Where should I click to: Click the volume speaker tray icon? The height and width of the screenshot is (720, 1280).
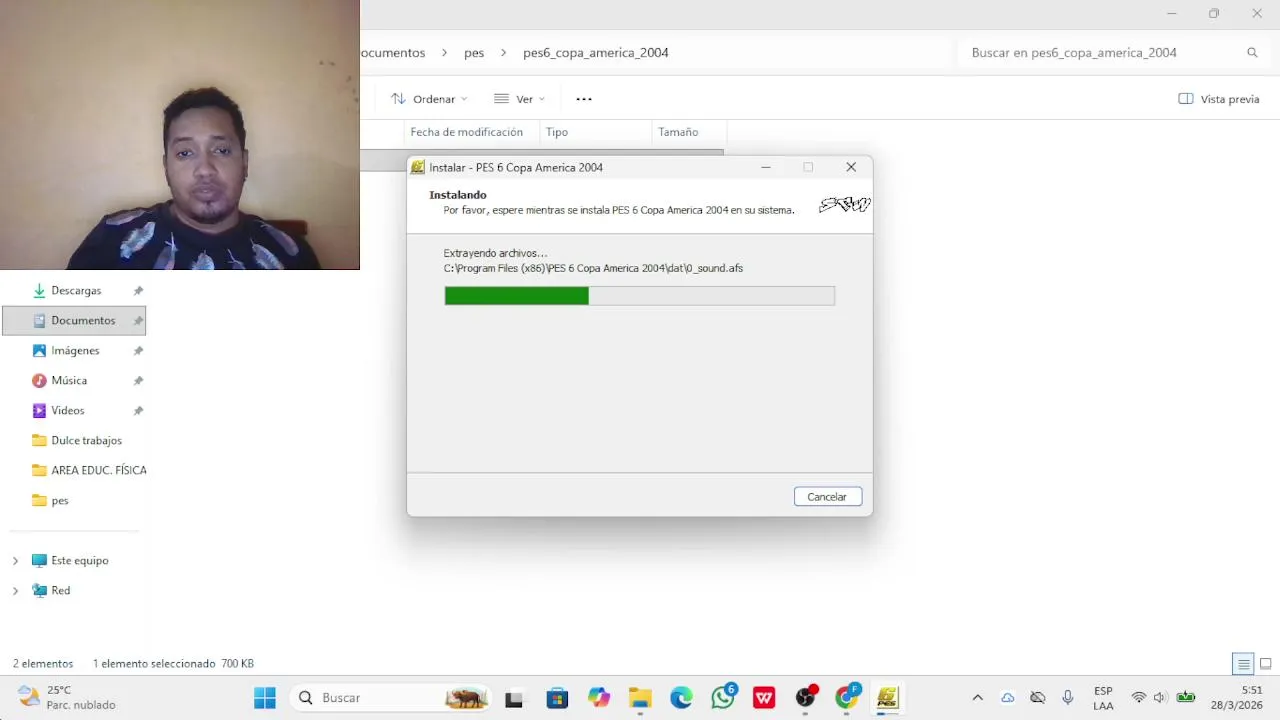pyautogui.click(x=1160, y=698)
